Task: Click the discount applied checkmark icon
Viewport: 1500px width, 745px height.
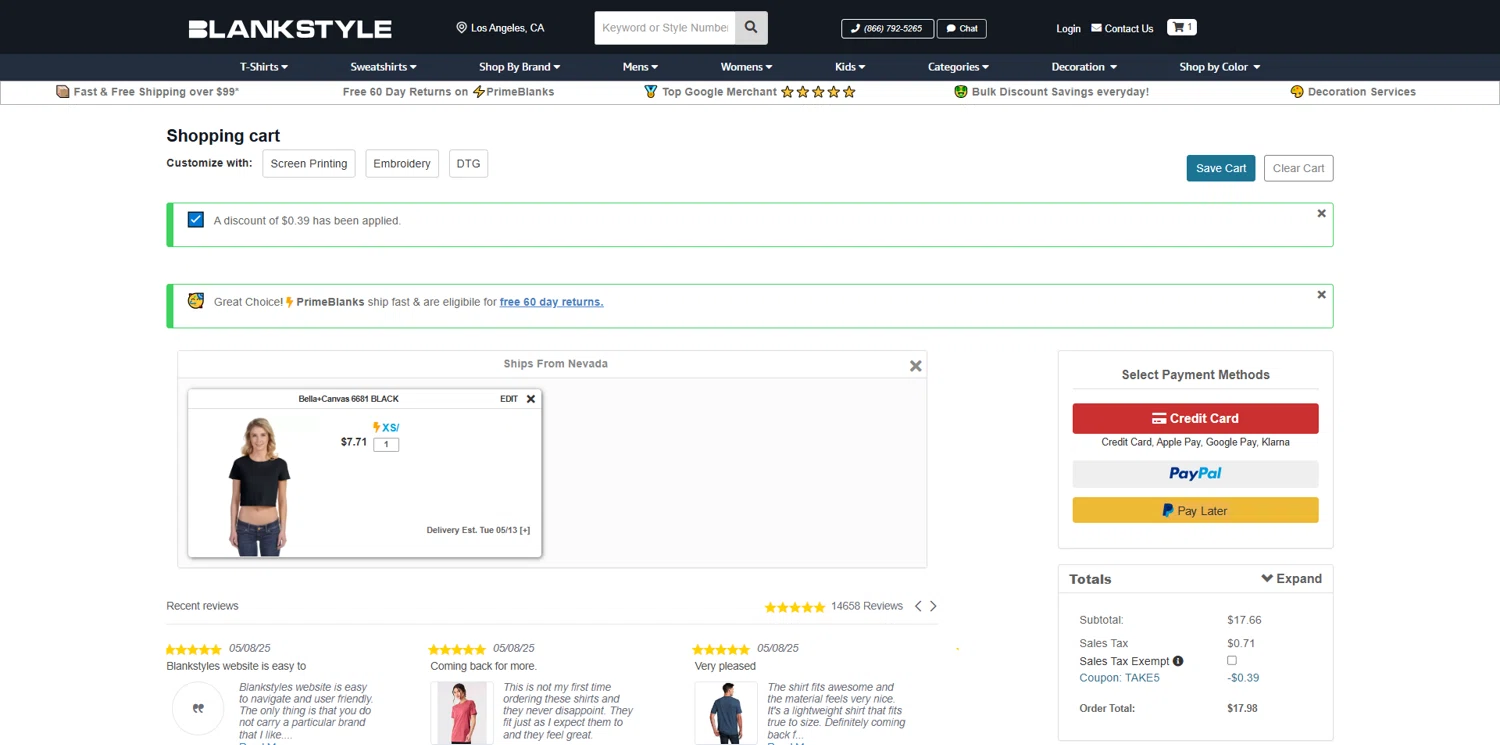Action: (196, 220)
